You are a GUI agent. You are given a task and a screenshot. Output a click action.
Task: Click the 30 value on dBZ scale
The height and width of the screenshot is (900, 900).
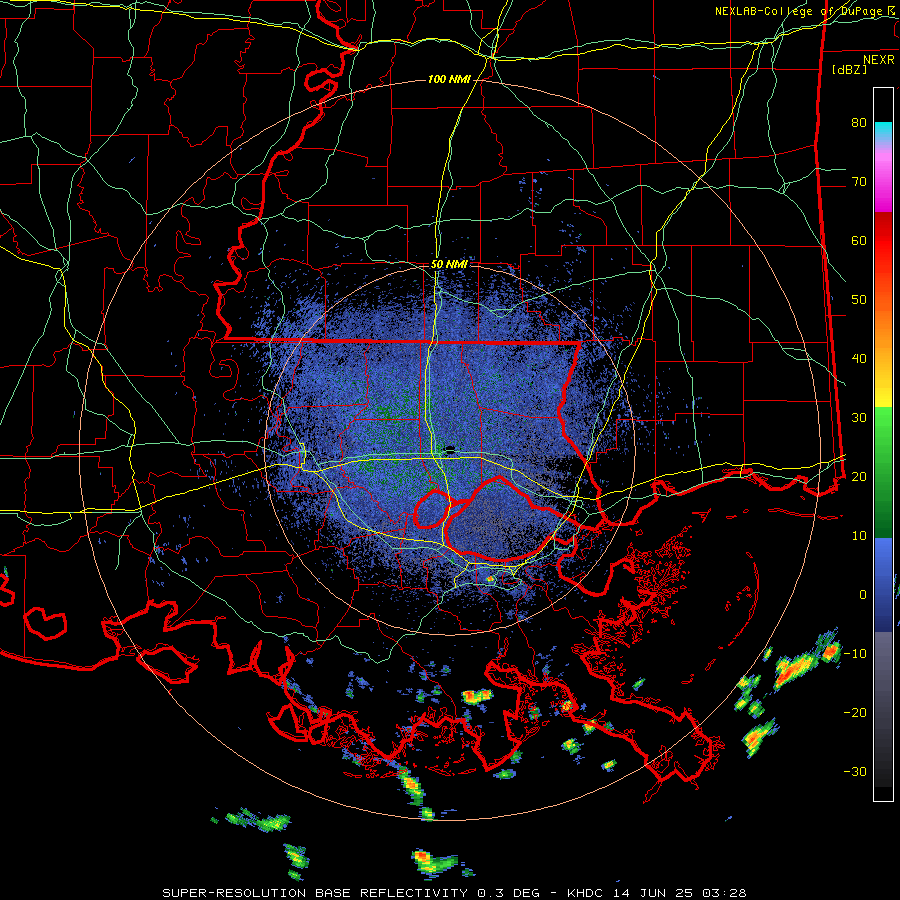[859, 417]
